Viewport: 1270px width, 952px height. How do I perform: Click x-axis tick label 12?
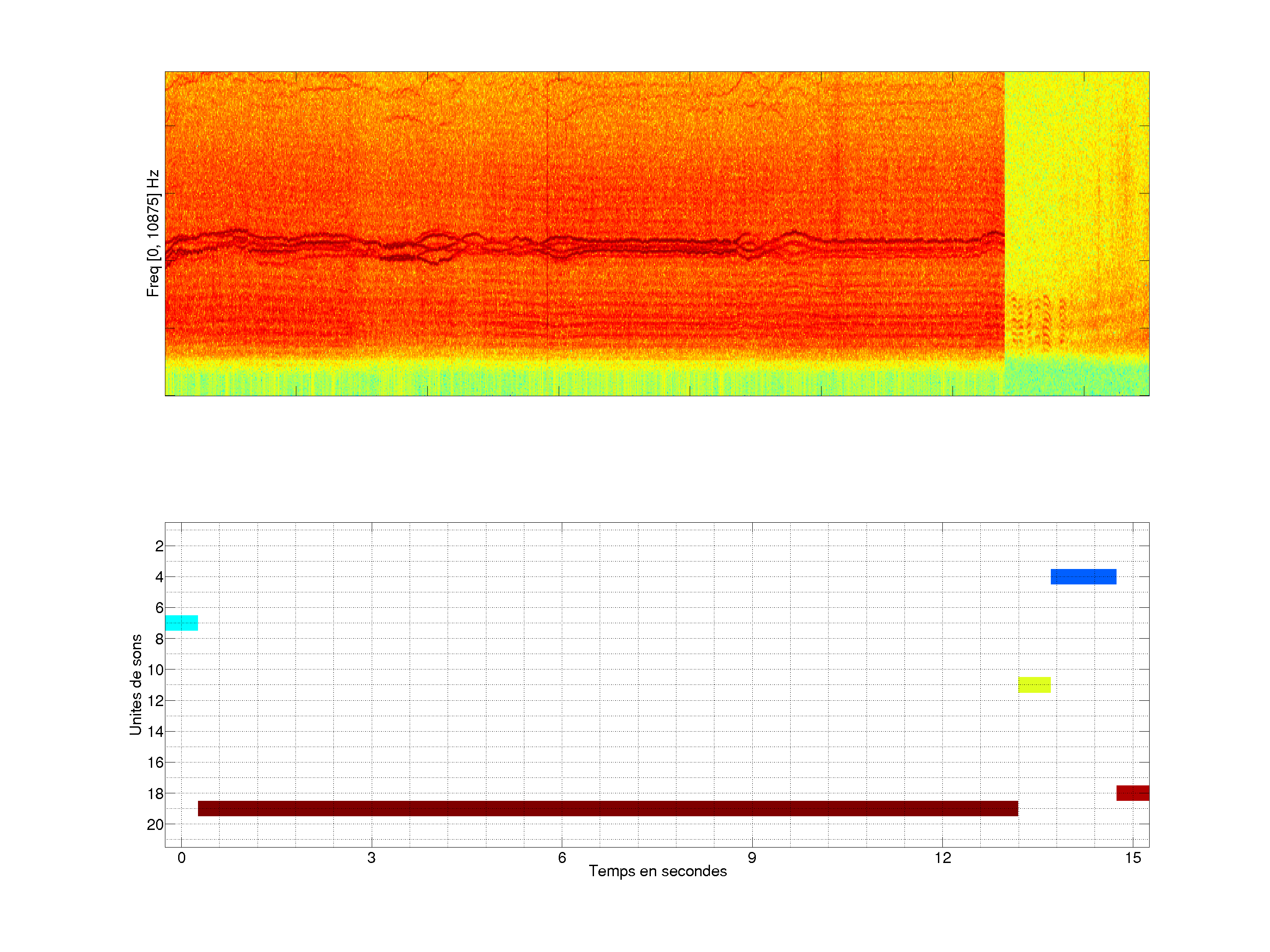click(942, 858)
